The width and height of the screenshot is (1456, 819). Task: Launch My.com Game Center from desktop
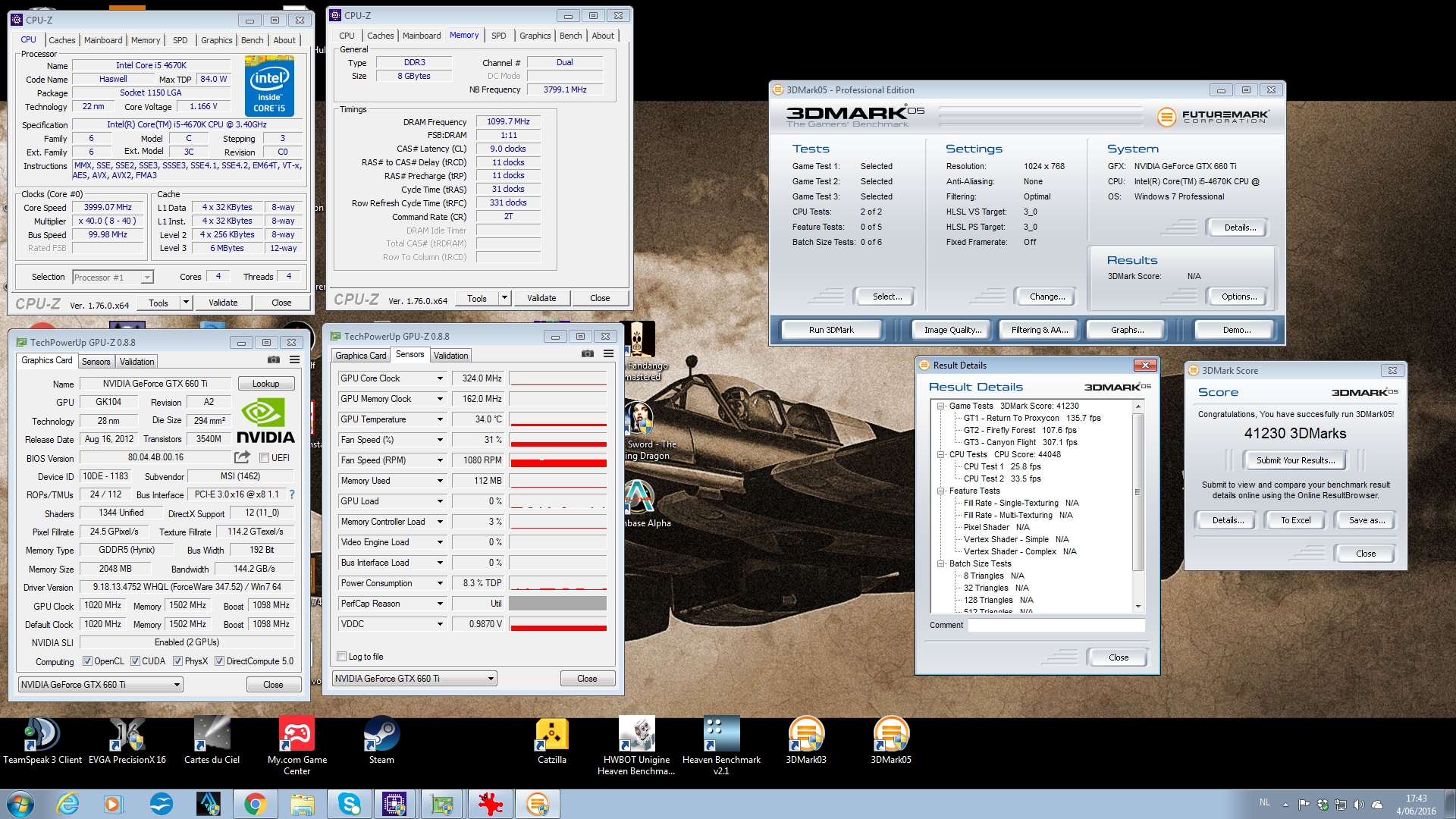coord(297,746)
